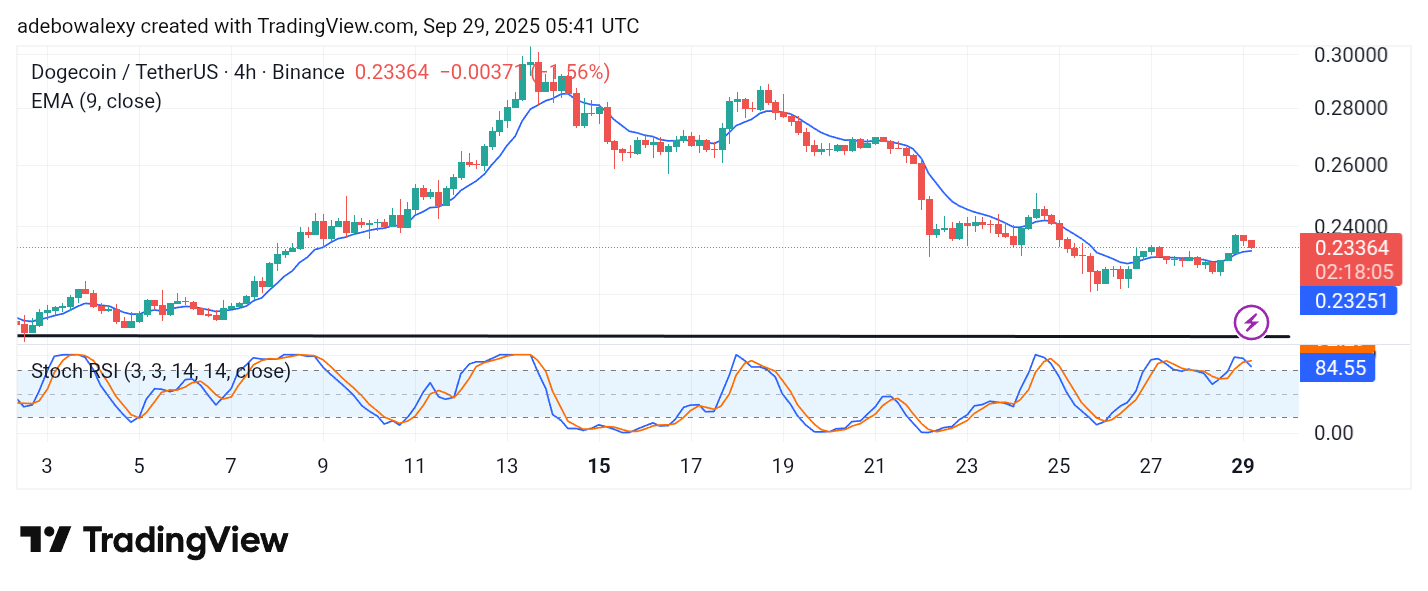Image resolution: width=1428 pixels, height=591 pixels.
Task: Click the header price value 0.23364
Action: pos(393,72)
